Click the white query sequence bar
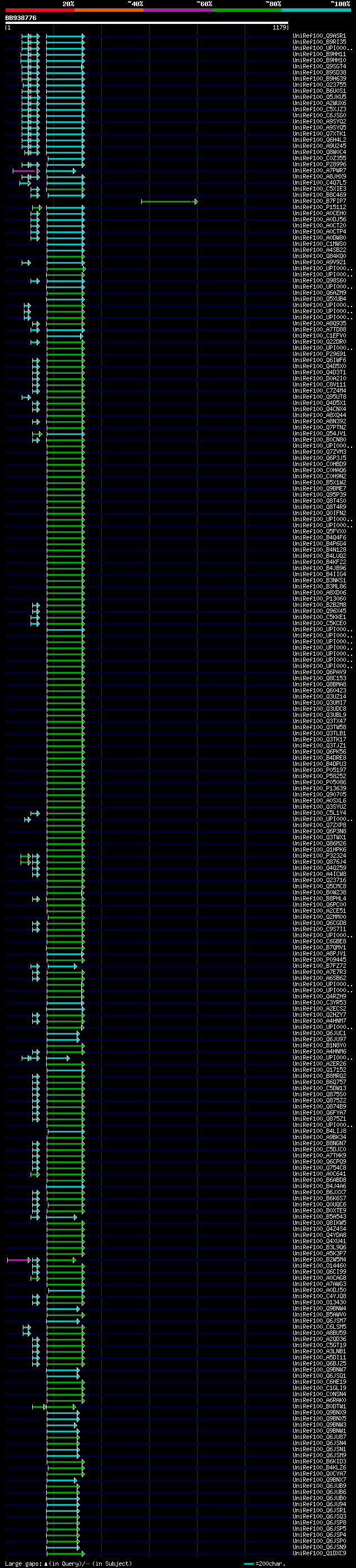This screenshot has height=1568, width=356. [147, 22]
